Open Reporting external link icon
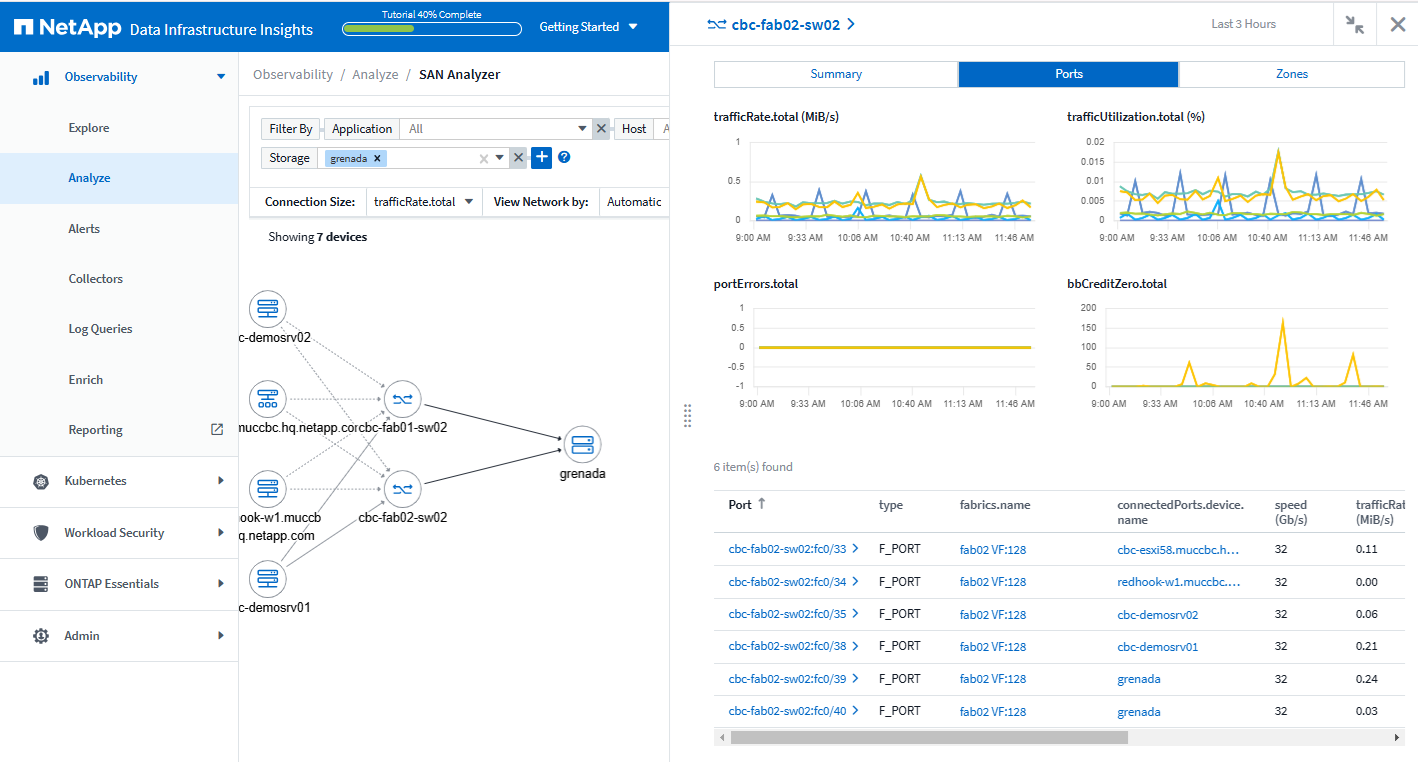1418x762 pixels. [x=217, y=429]
